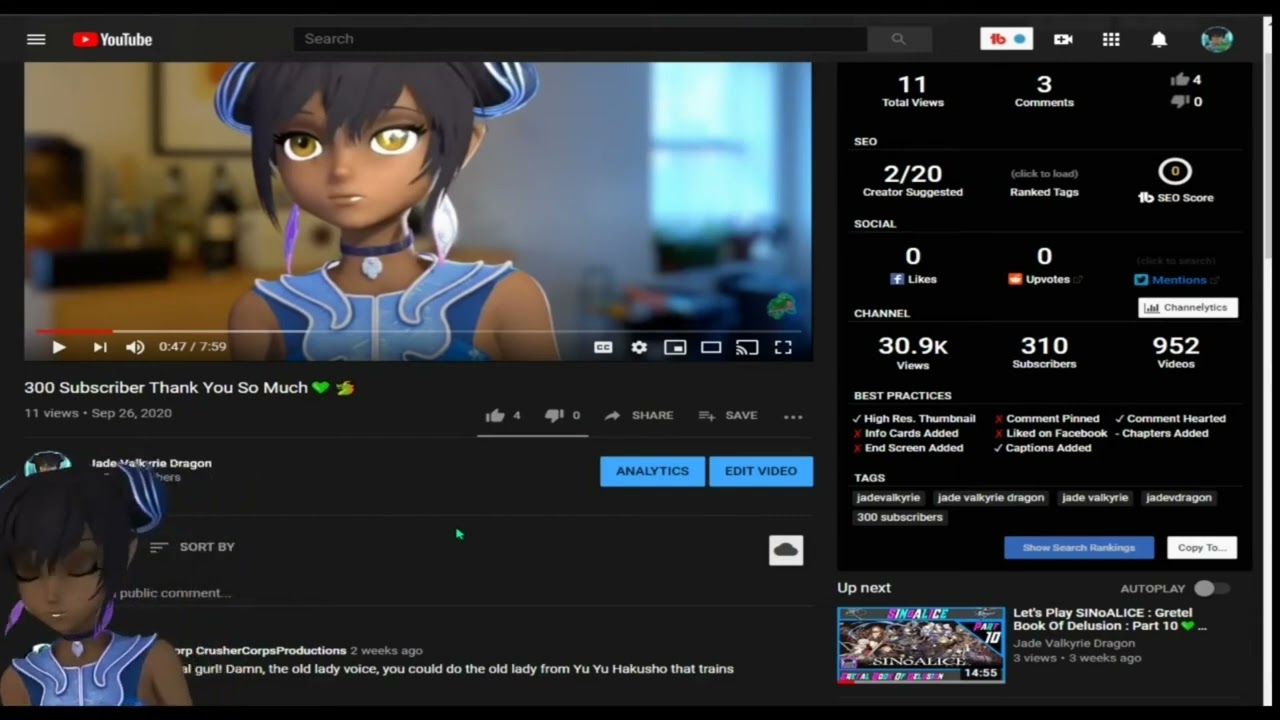
Task: Open the SORT BY comments dropdown
Action: 192,547
